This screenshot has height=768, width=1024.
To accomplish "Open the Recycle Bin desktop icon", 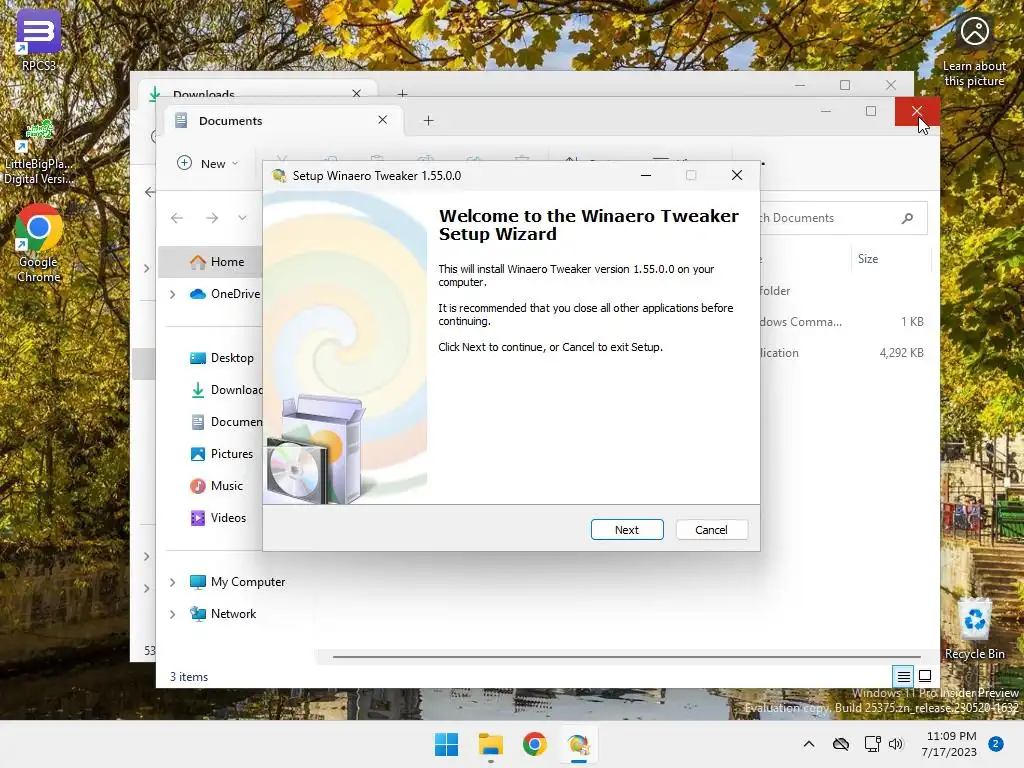I will pyautogui.click(x=974, y=628).
